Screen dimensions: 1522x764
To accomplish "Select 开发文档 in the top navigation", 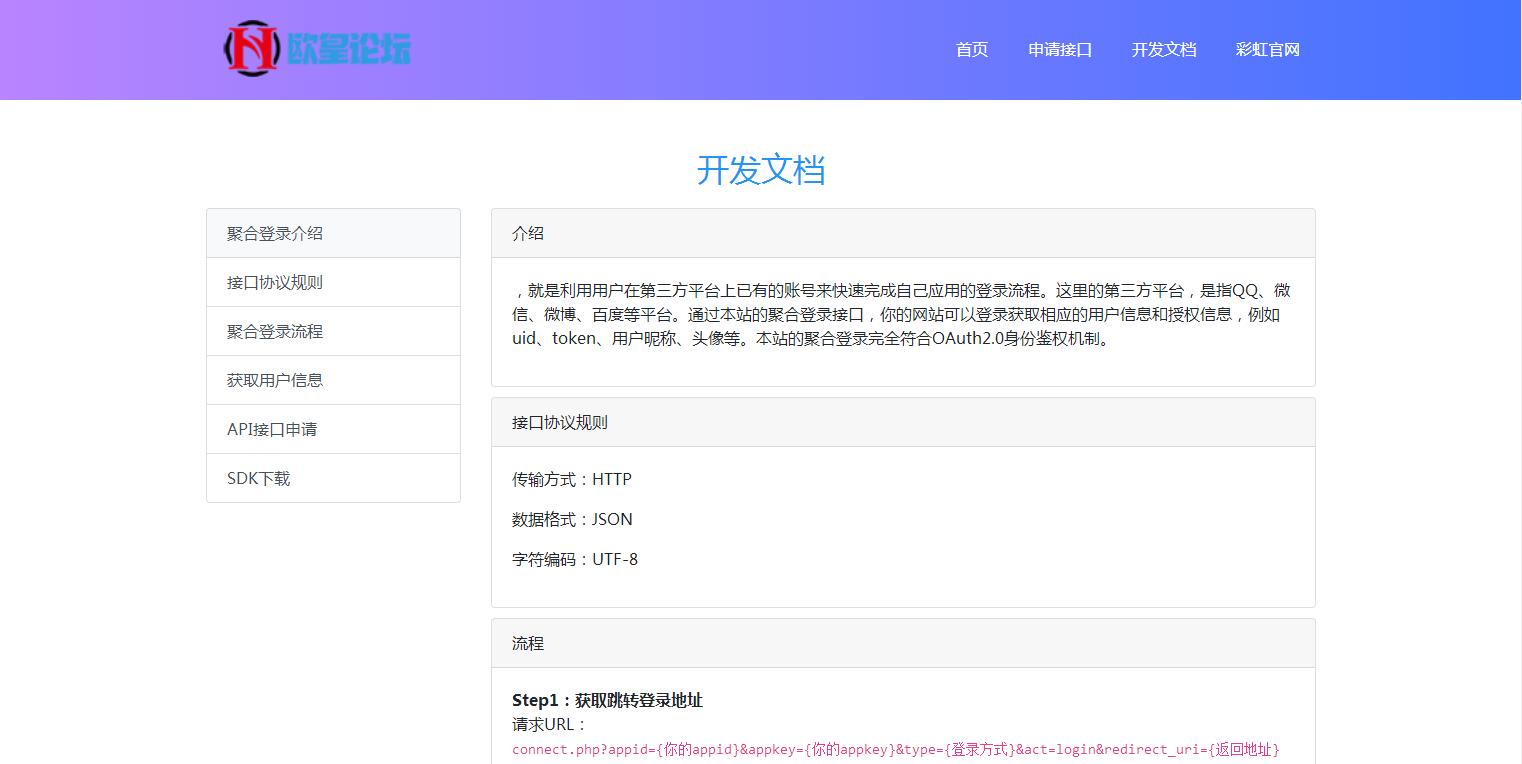I will coord(1163,50).
